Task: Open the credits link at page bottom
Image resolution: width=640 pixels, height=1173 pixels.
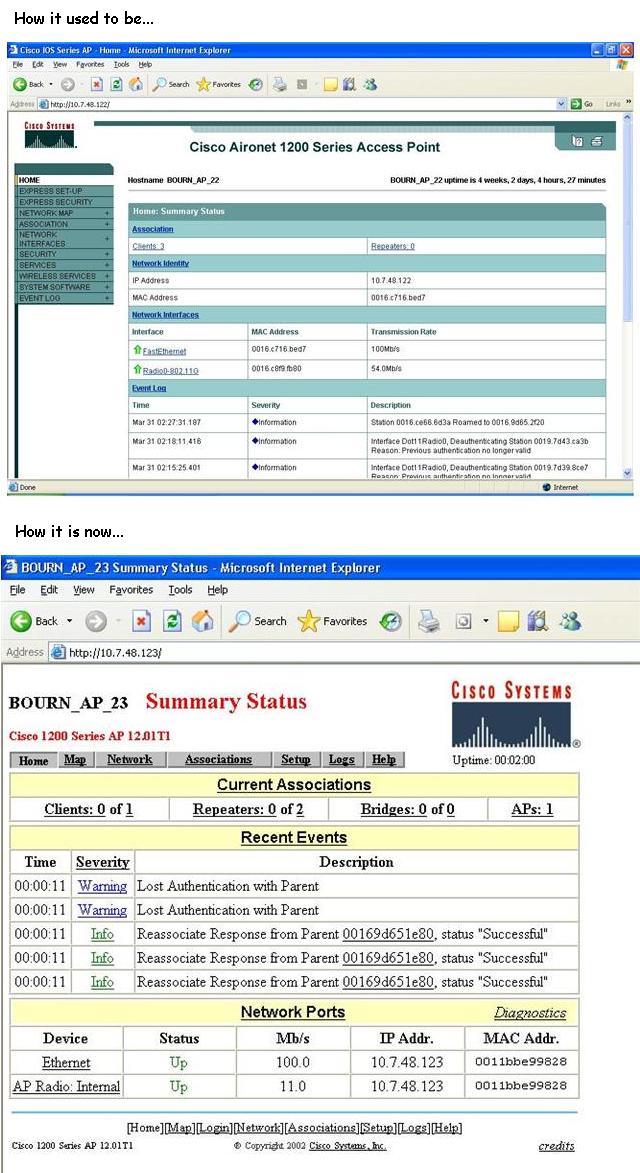Action: (x=556, y=1146)
